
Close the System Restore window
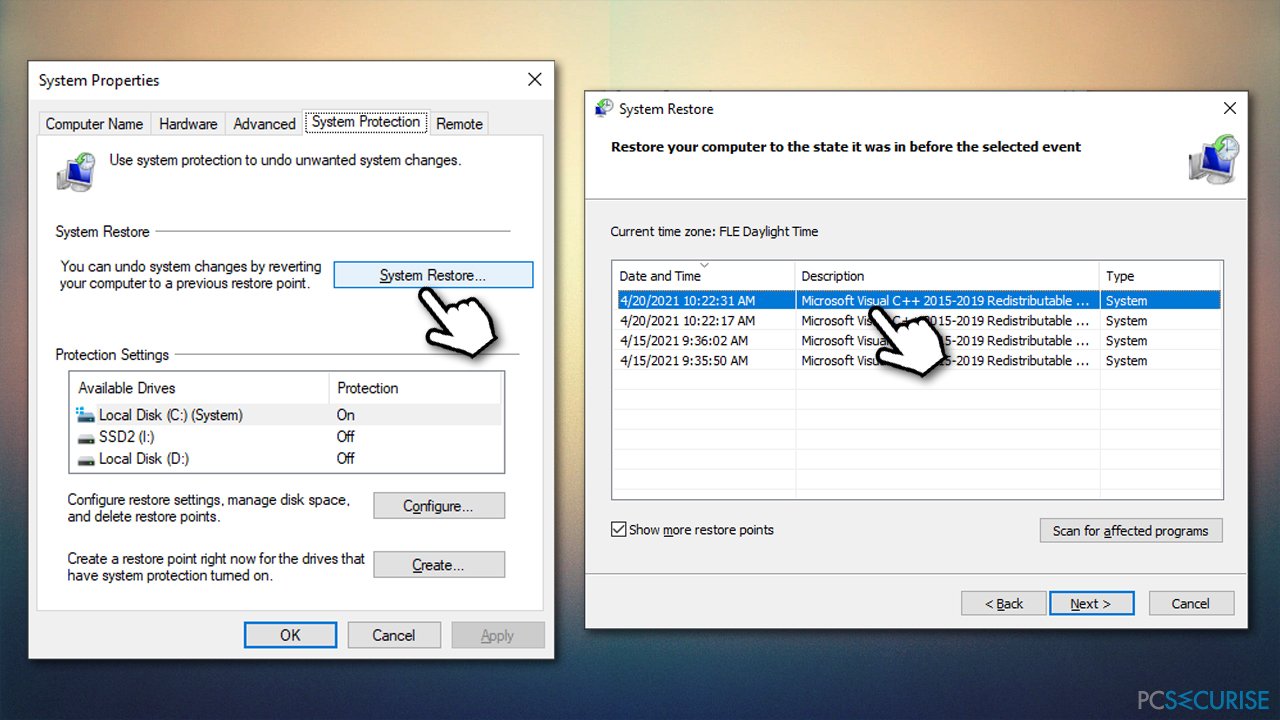click(x=1230, y=108)
